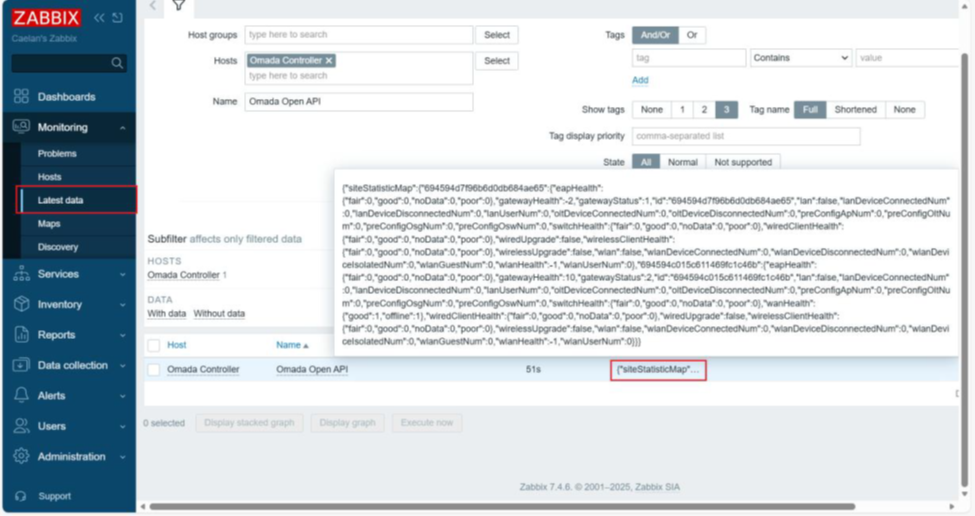Viewport: 975px width, 516px height.
Task: Expand the Data collection menu
Action: click(x=122, y=366)
